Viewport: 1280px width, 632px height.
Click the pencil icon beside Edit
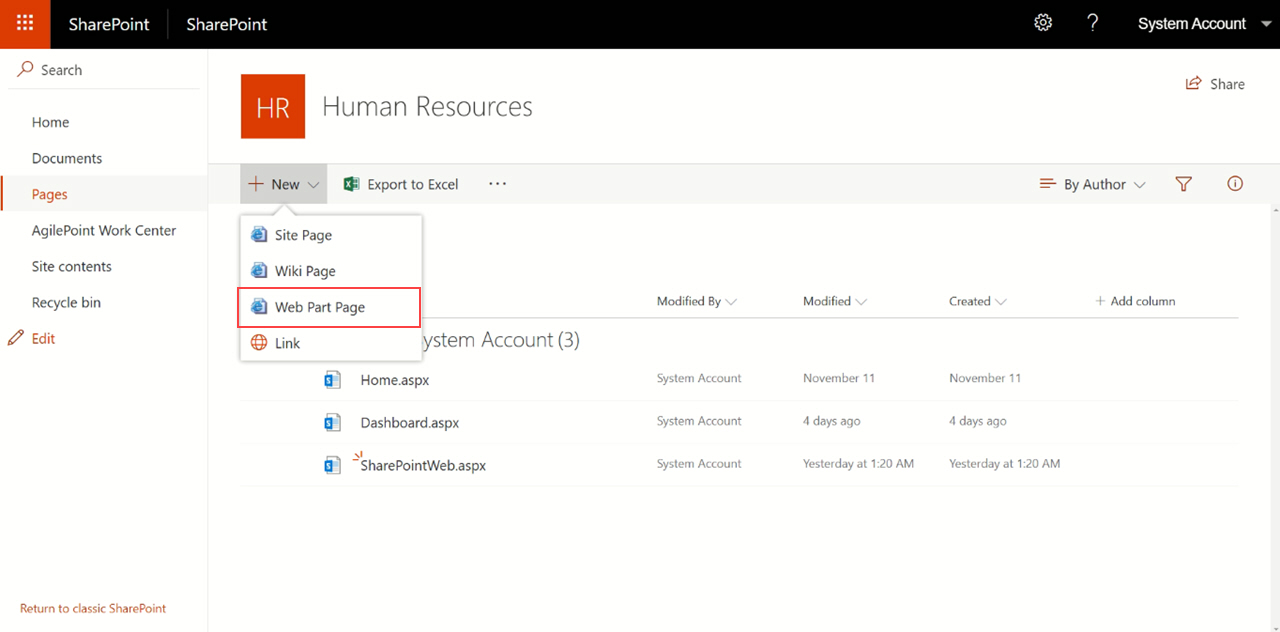(x=16, y=338)
